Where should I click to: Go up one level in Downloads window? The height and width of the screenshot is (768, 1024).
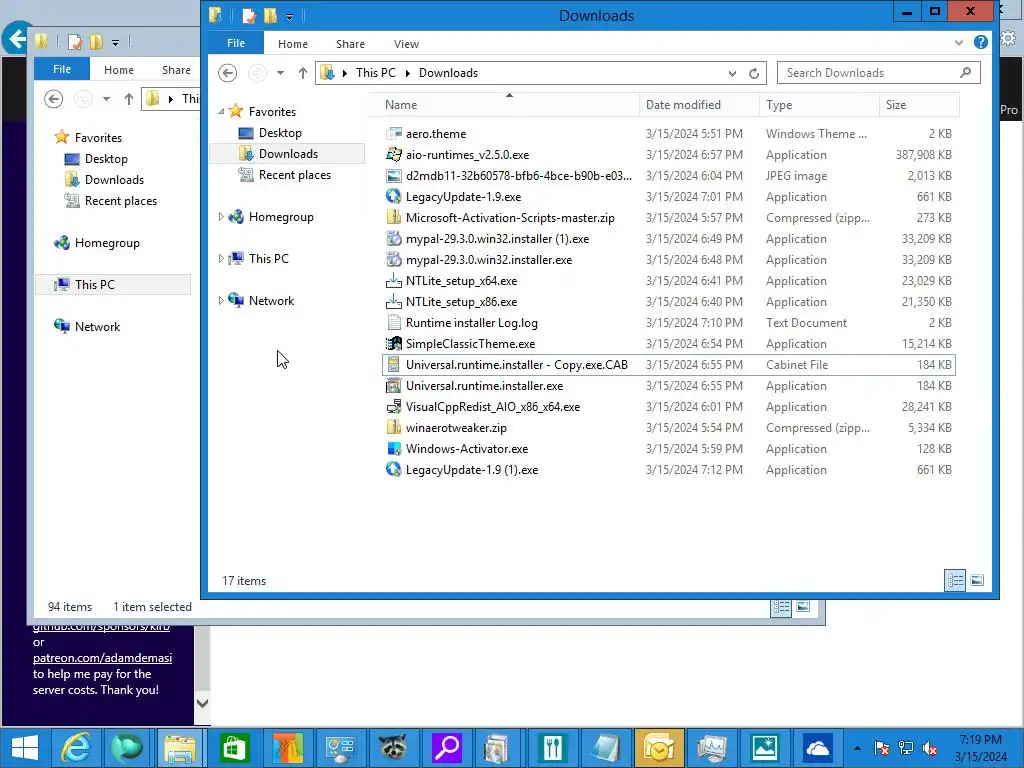[302, 73]
